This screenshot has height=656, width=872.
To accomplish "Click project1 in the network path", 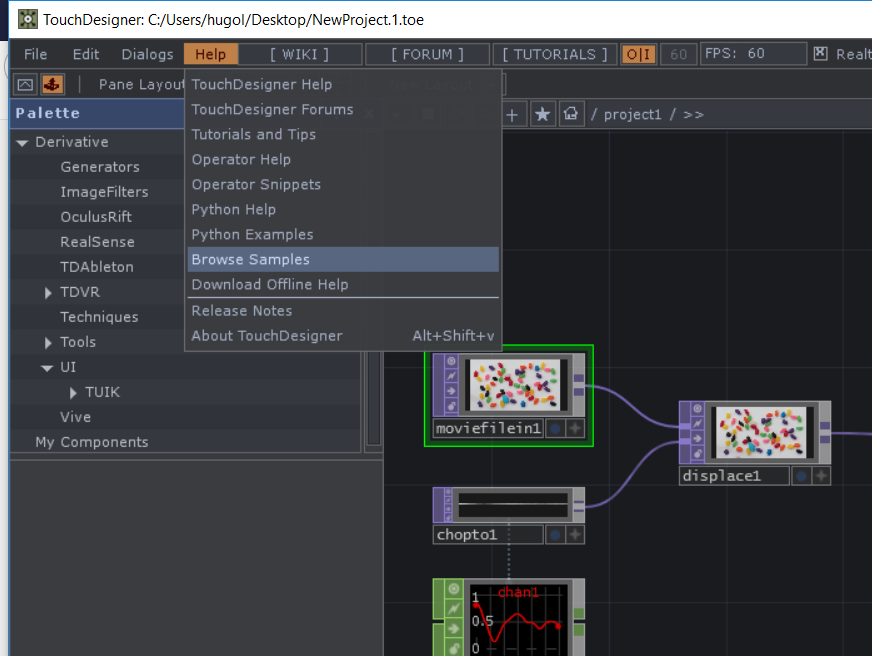I will coord(633,115).
